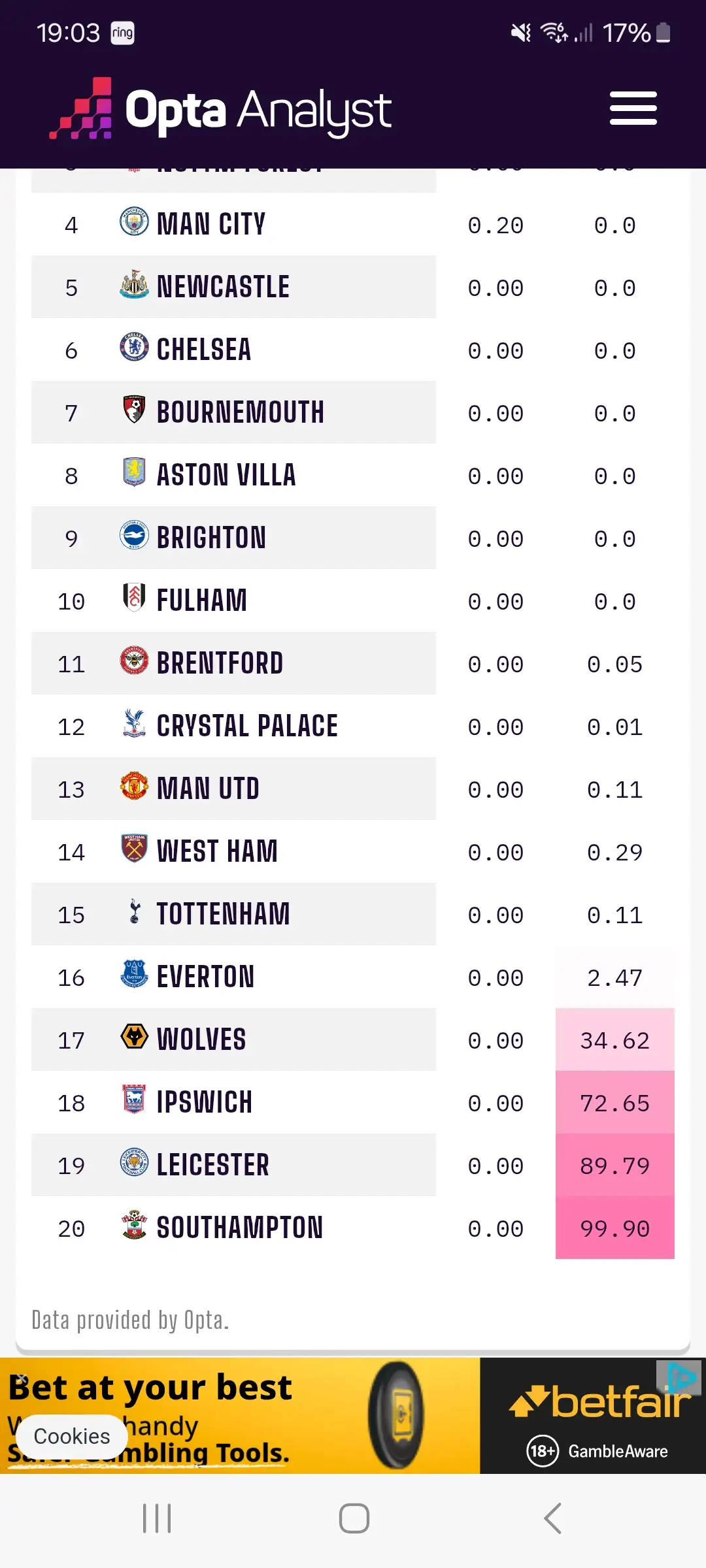Open the hamburger menu
The height and width of the screenshot is (1568, 706).
pyautogui.click(x=633, y=108)
